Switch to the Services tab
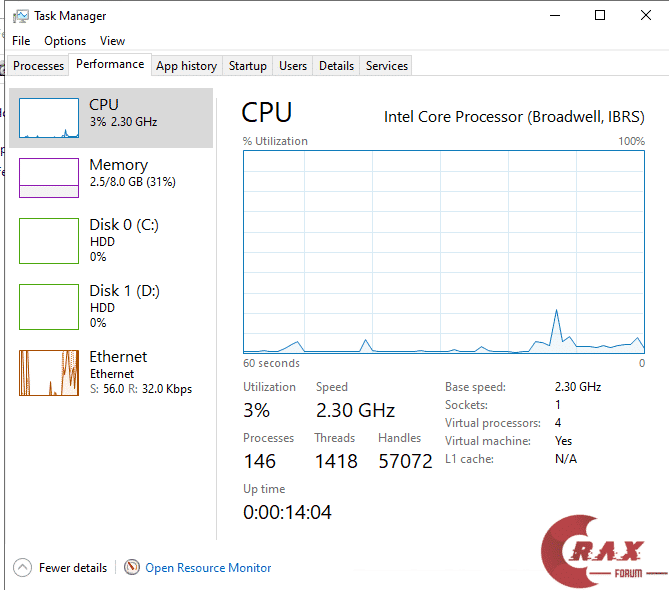Image resolution: width=669 pixels, height=590 pixels. point(387,66)
